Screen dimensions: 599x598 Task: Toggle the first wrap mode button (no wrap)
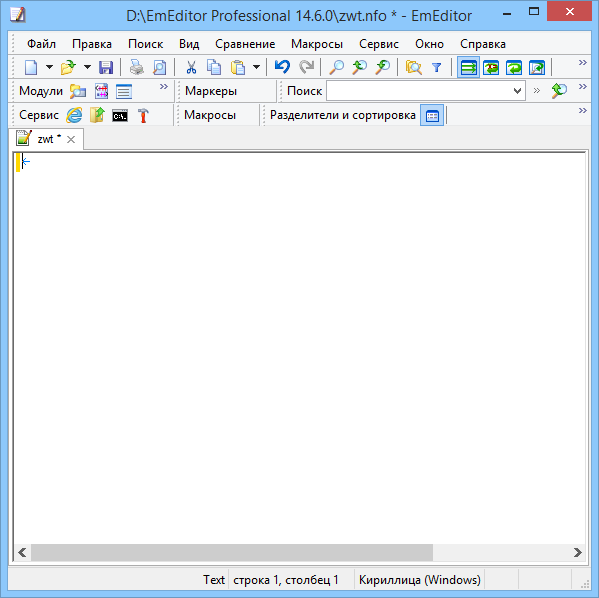[468, 67]
